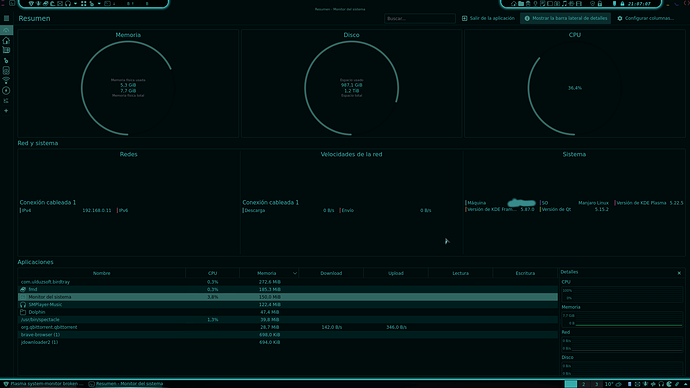Viewport: 690px width, 388px height.
Task: Switch to virtual desktop 3
Action: coord(596,384)
